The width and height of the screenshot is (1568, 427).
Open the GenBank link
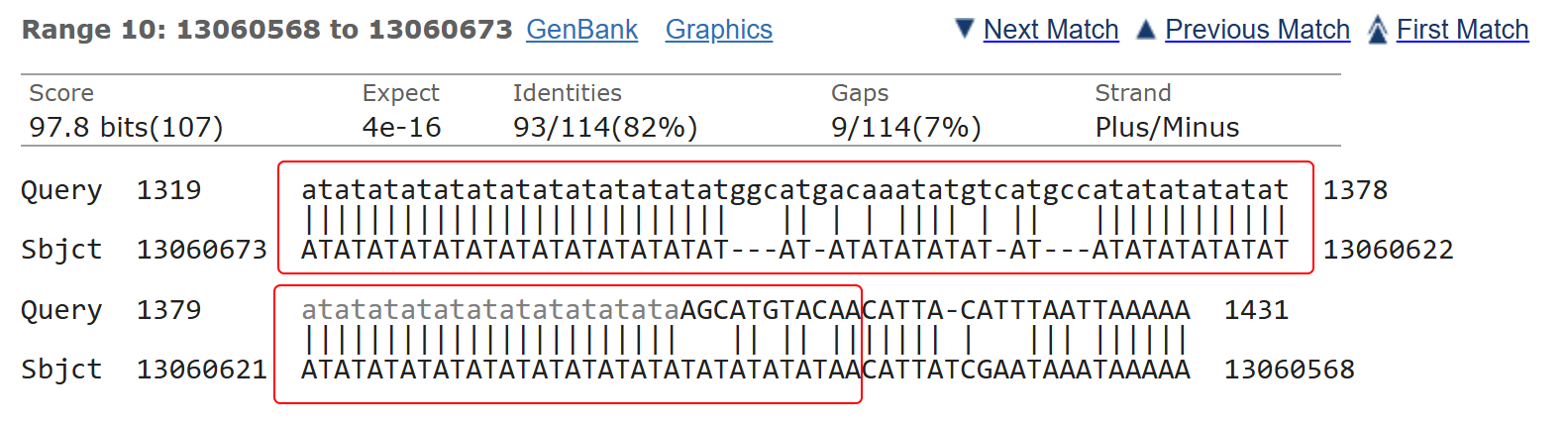pyautogui.click(x=581, y=30)
